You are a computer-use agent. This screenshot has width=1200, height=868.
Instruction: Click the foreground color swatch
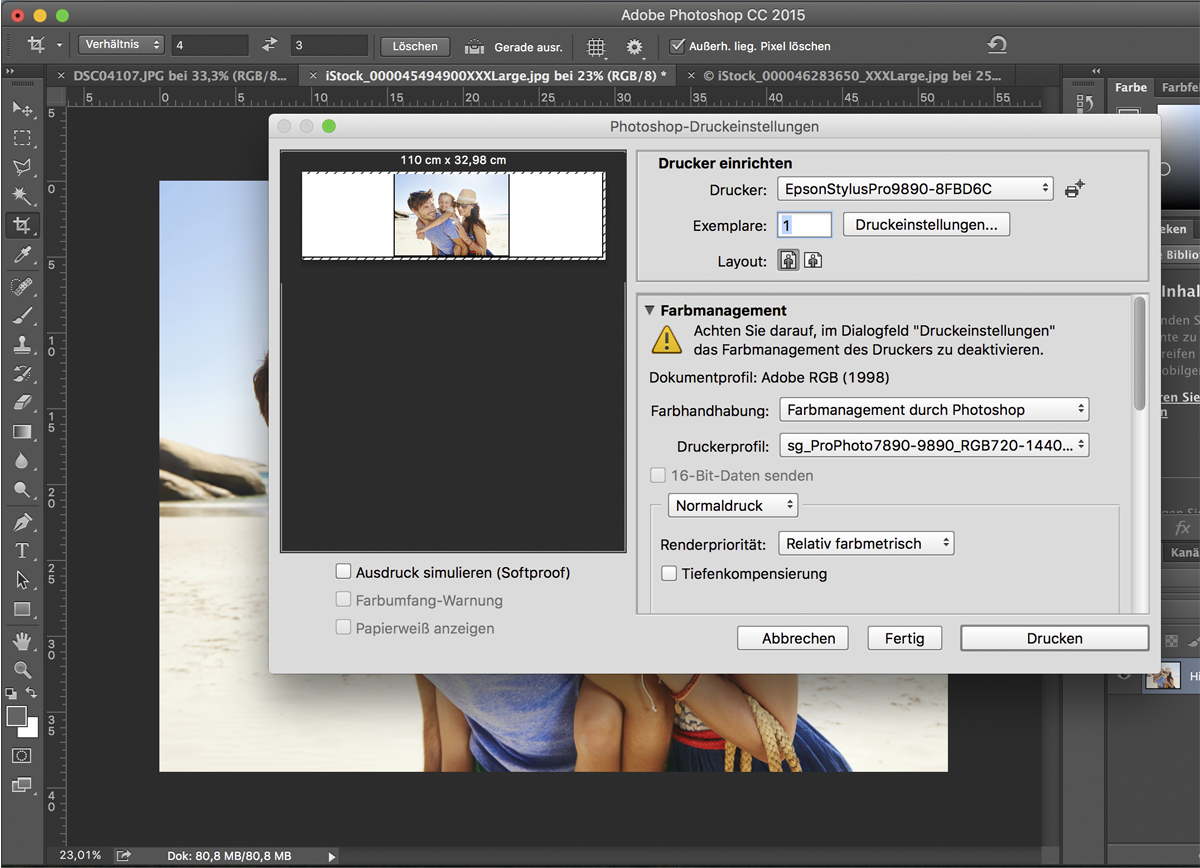[x=16, y=716]
